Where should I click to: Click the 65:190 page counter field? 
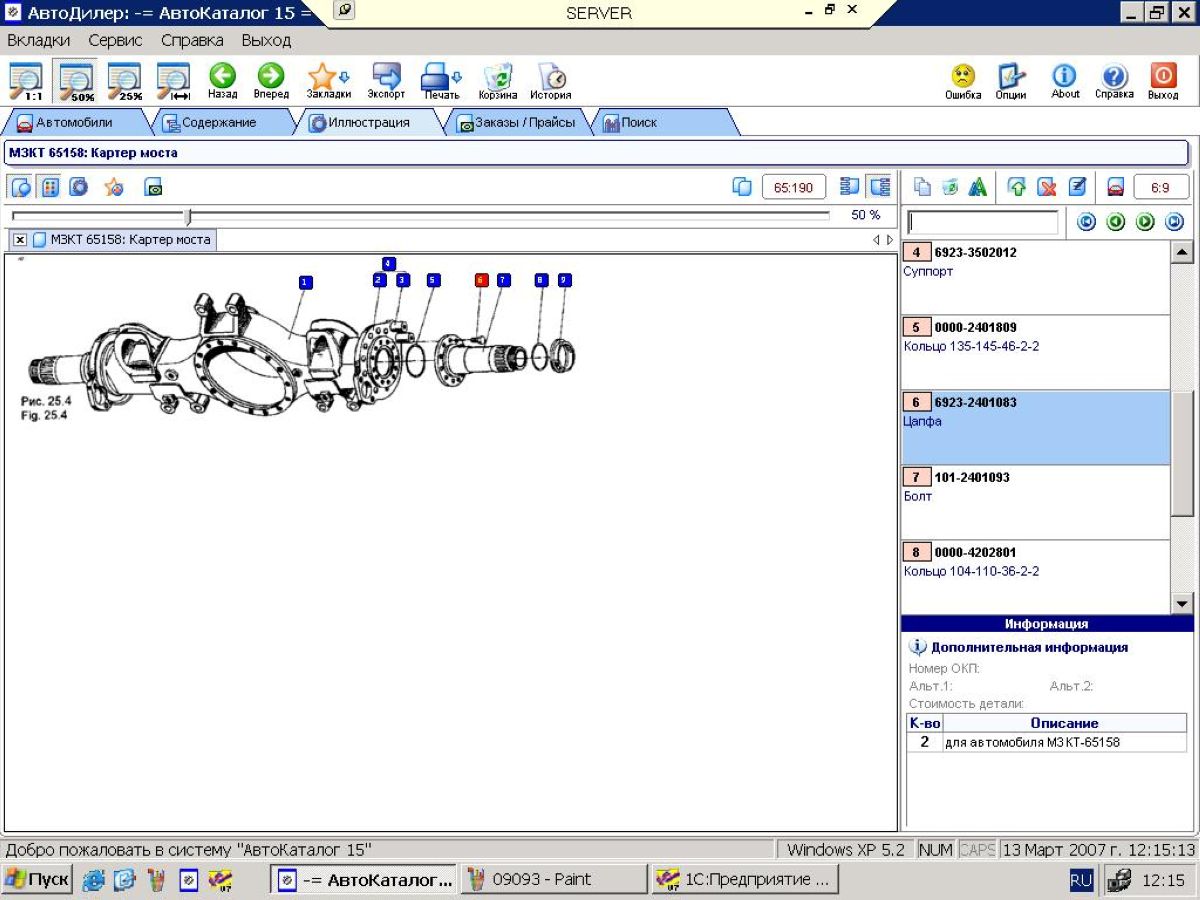pos(794,187)
